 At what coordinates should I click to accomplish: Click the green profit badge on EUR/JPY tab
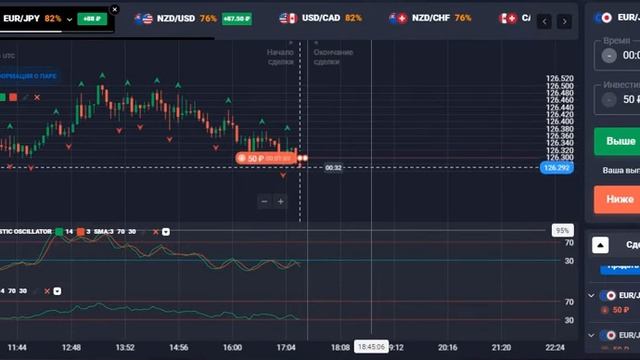click(x=92, y=19)
